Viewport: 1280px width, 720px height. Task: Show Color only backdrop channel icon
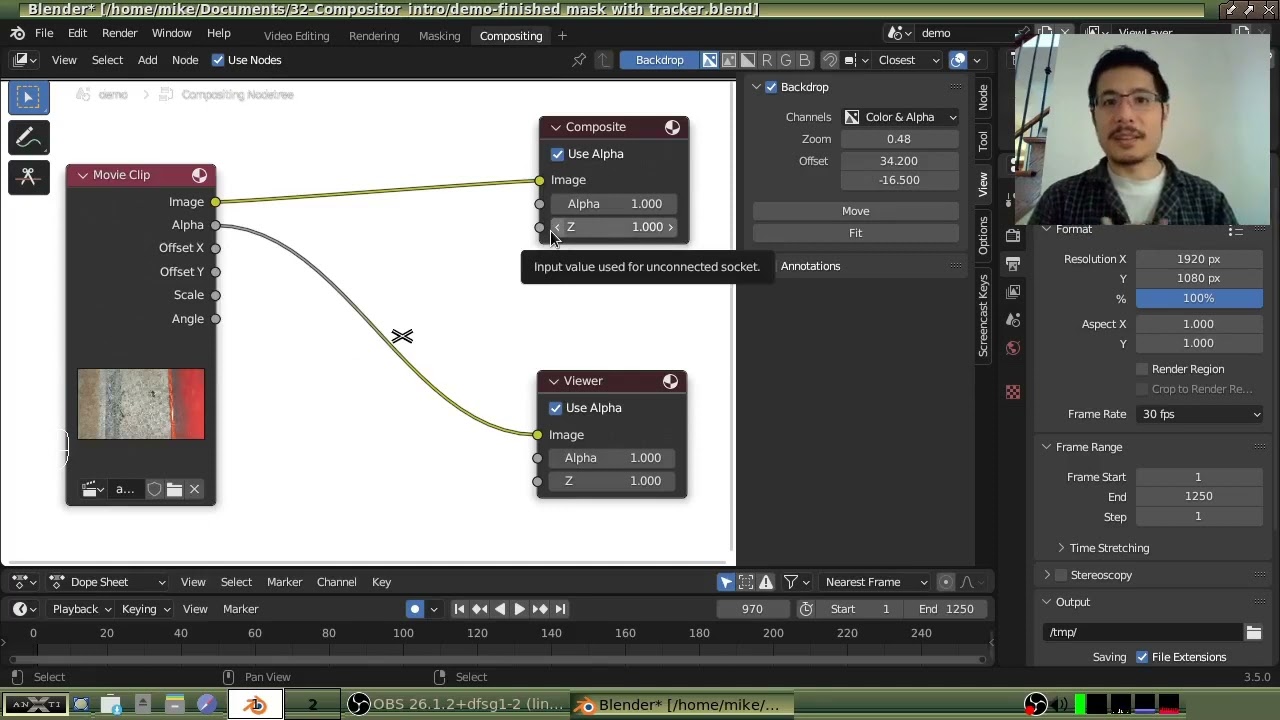point(729,60)
